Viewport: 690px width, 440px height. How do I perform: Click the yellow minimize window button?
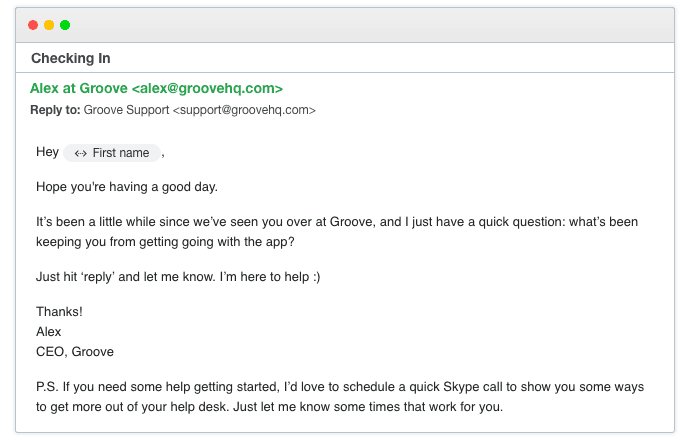[49, 25]
